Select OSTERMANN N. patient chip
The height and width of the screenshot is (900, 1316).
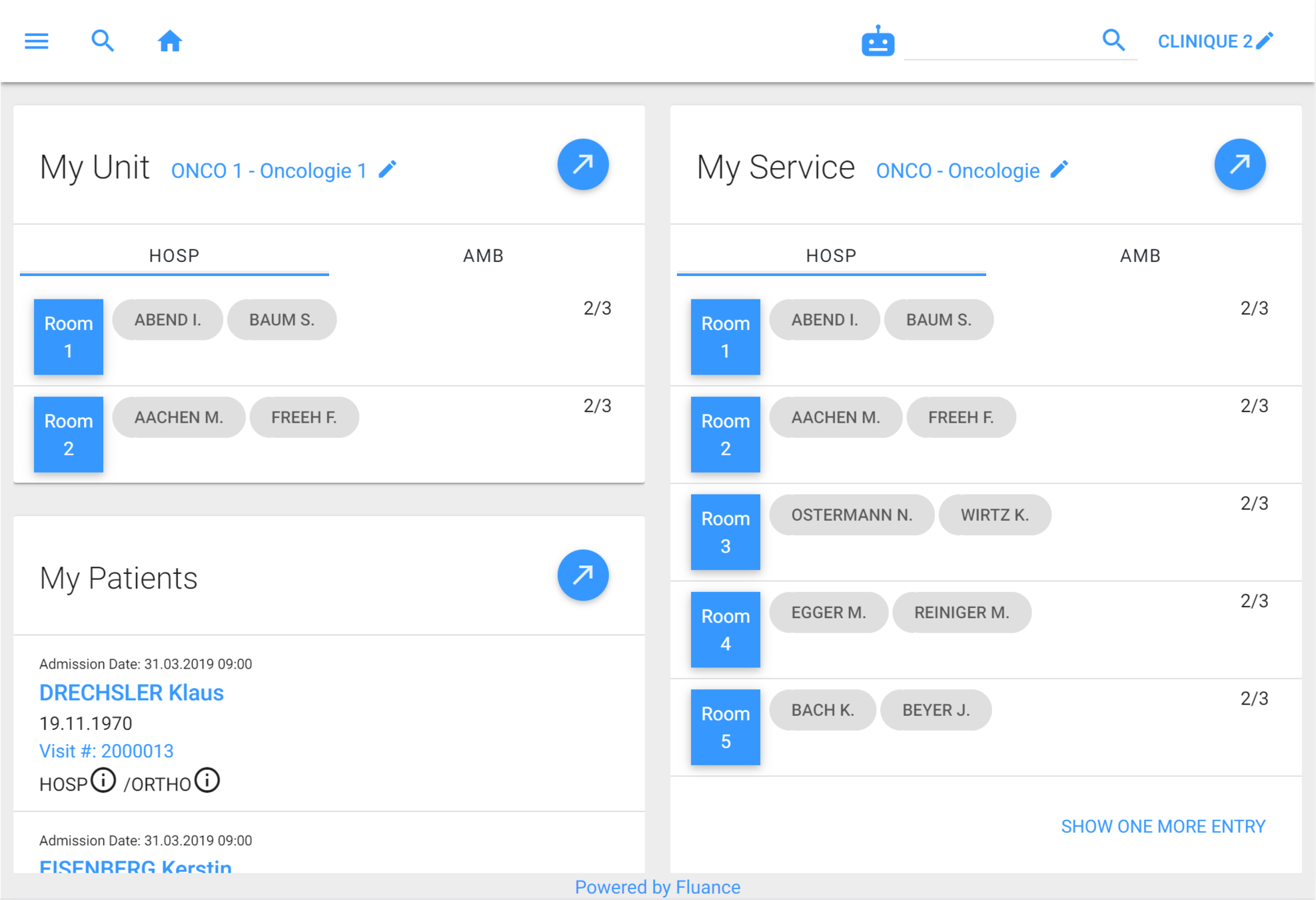click(x=851, y=515)
